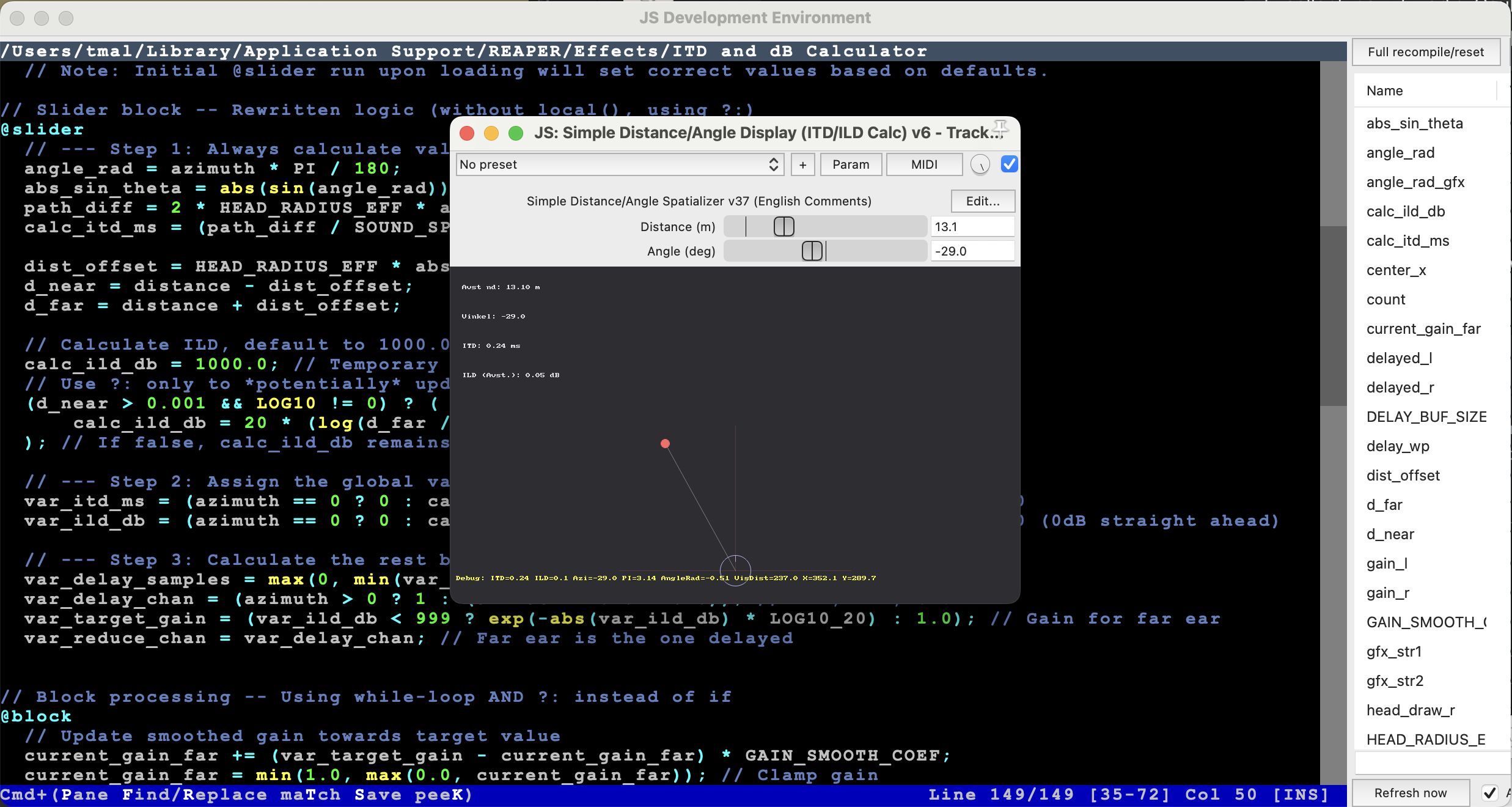Minimize the effect plugin window

pos(491,133)
